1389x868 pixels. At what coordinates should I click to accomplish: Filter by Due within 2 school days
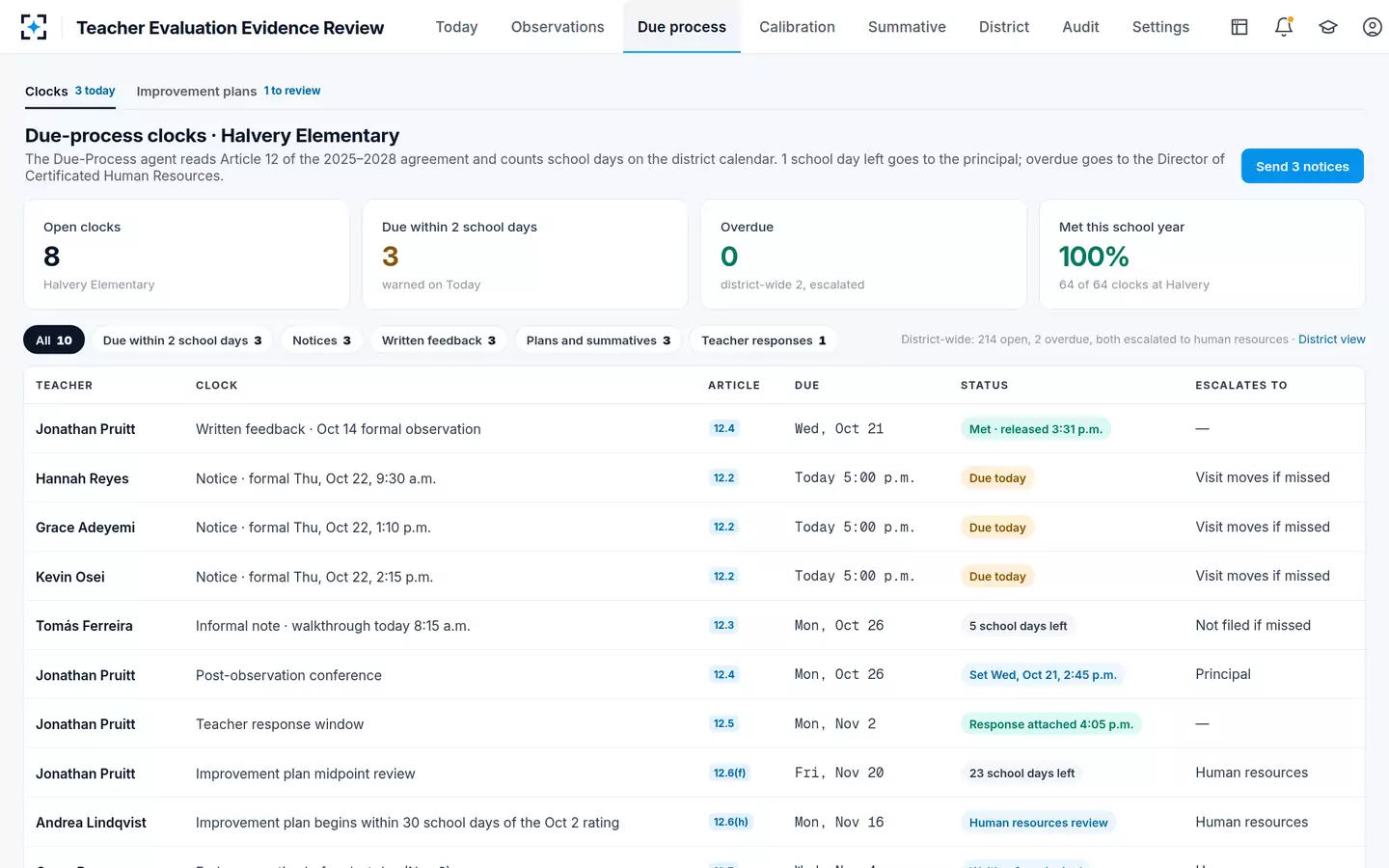182,340
